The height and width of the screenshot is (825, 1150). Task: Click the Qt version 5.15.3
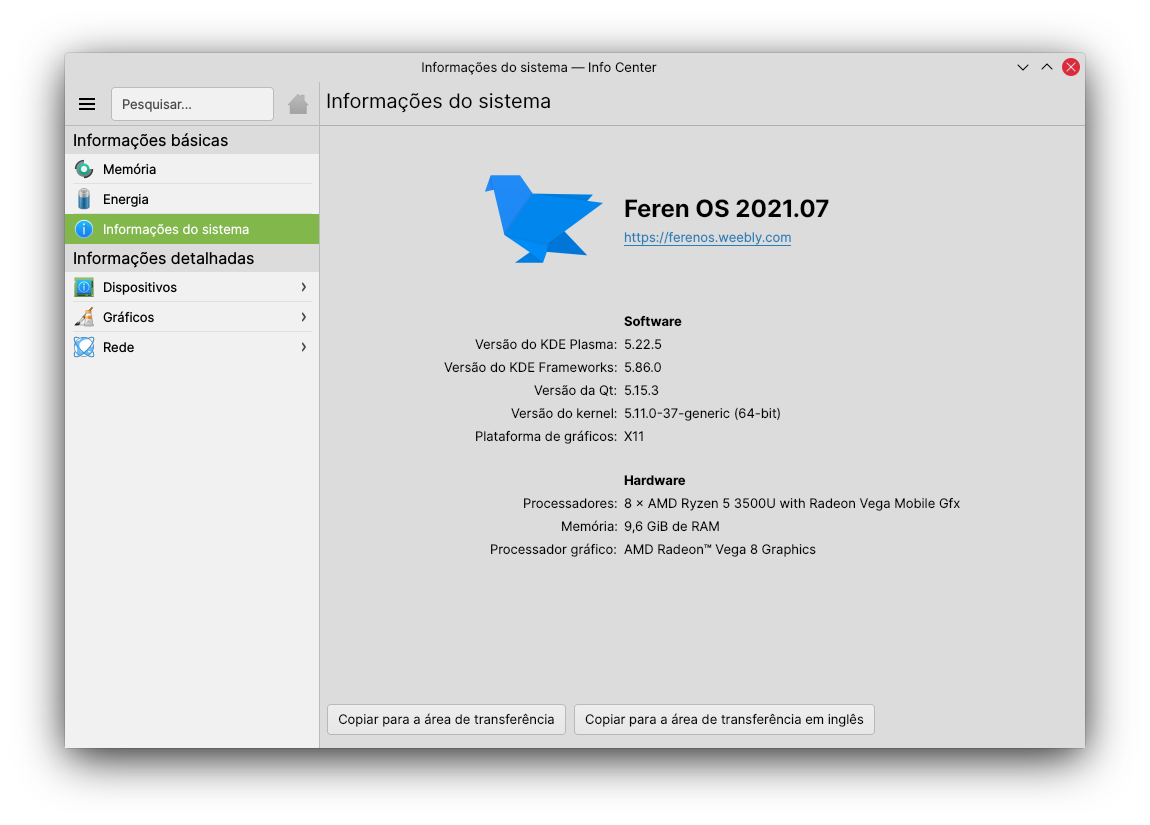641,391
